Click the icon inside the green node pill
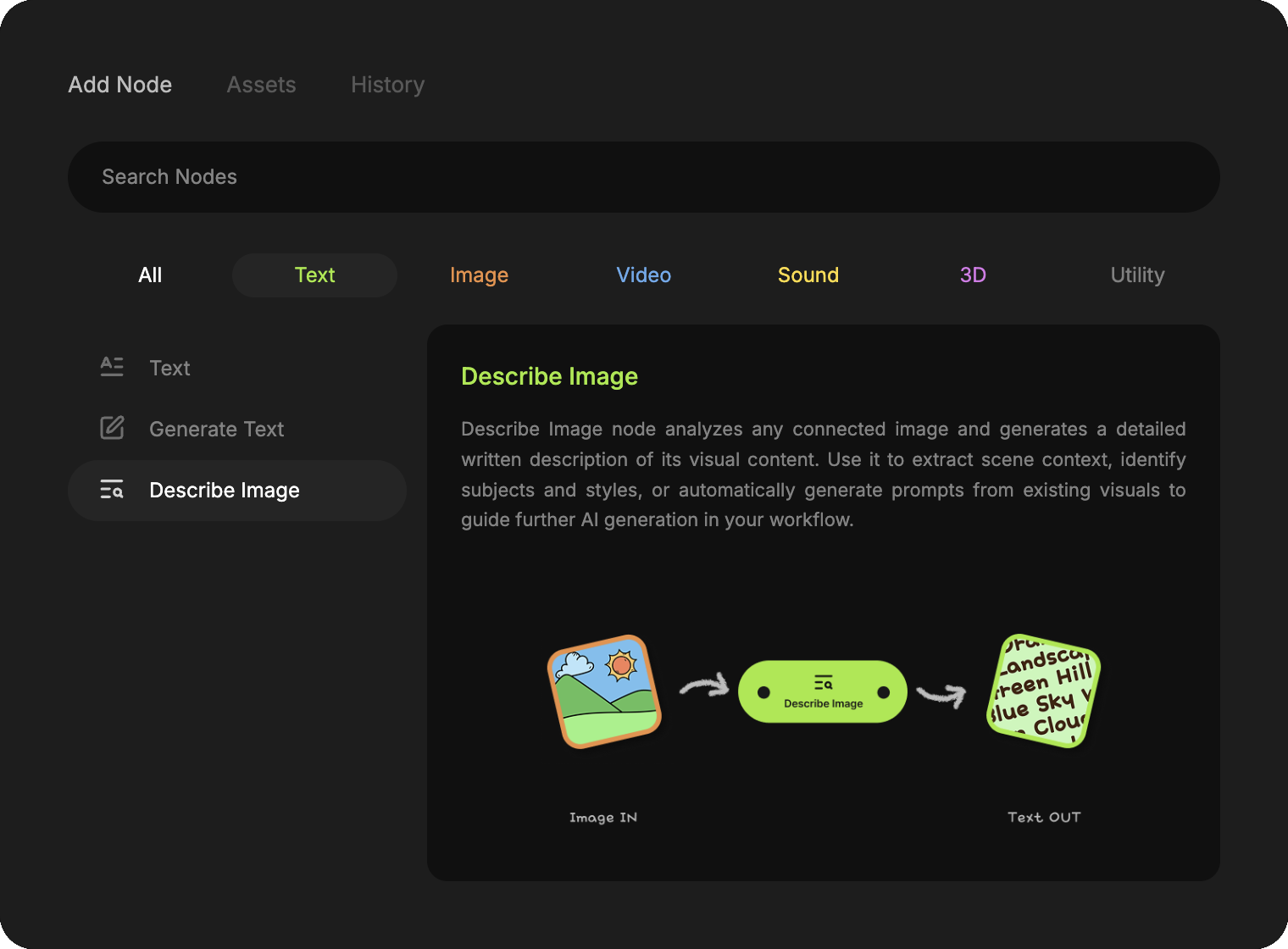1288x949 pixels. pyautogui.click(x=823, y=683)
